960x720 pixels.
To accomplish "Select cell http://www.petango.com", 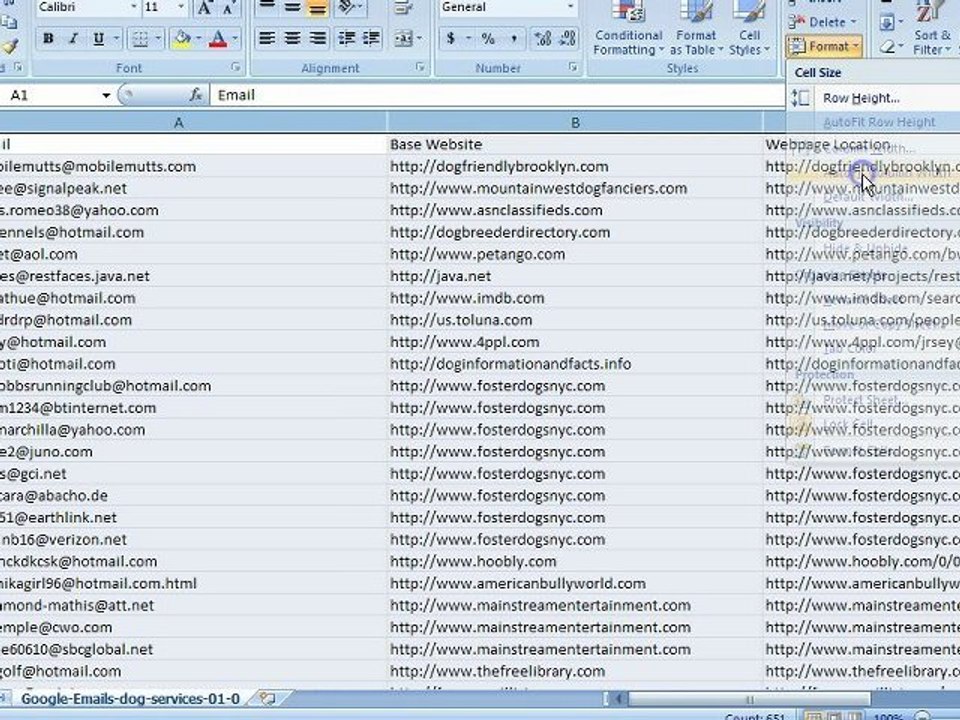I will point(575,254).
